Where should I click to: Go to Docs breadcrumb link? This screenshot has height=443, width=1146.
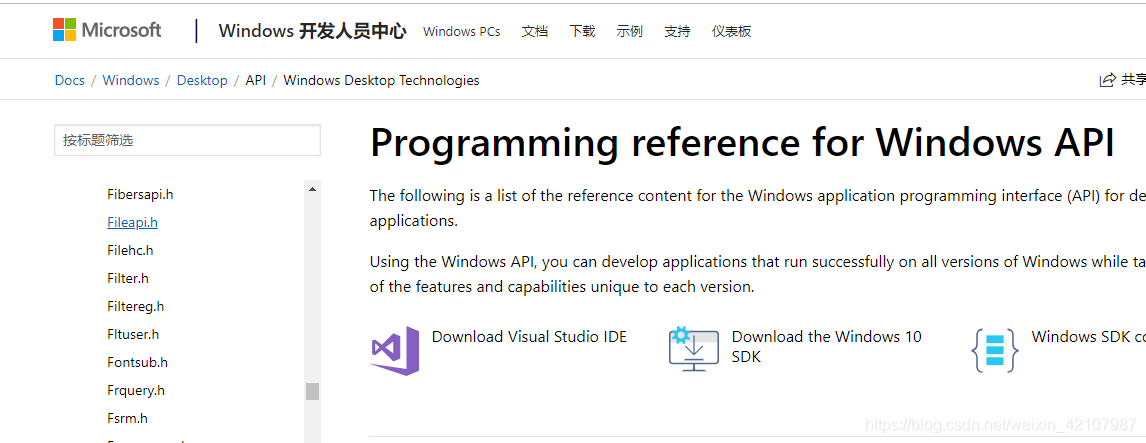(x=69, y=80)
